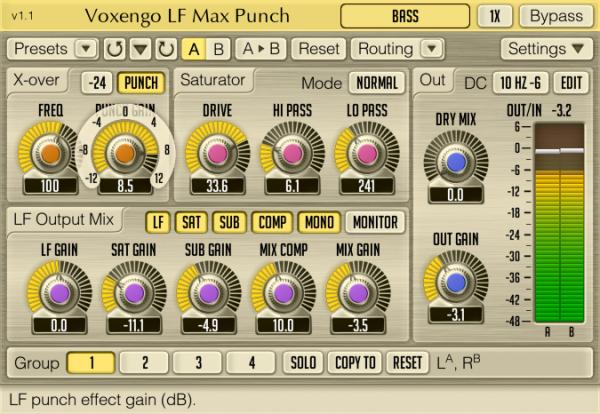Click the DRIVE value field 33.6
Viewport: 600px width, 414px height.
pyautogui.click(x=217, y=186)
